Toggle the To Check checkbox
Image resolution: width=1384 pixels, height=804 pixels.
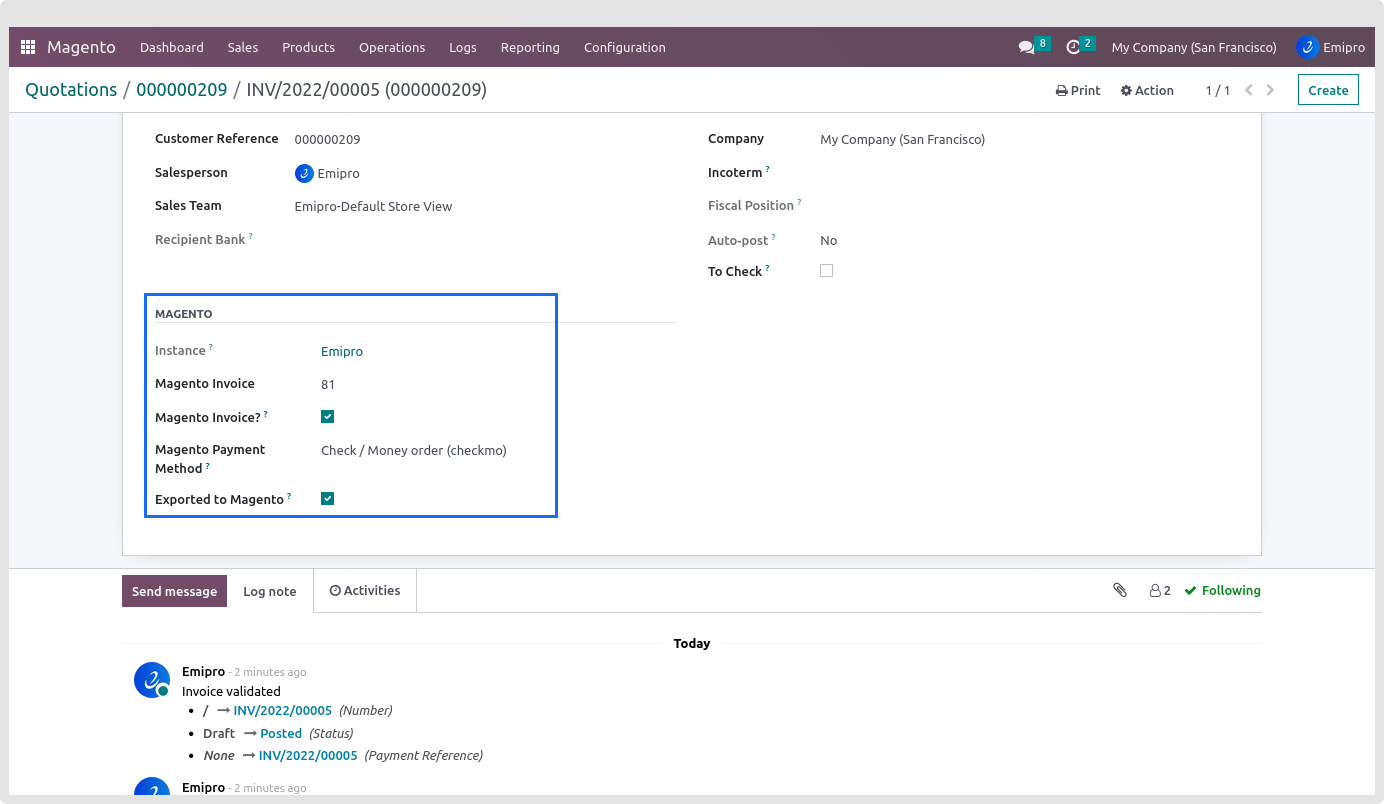tap(826, 271)
